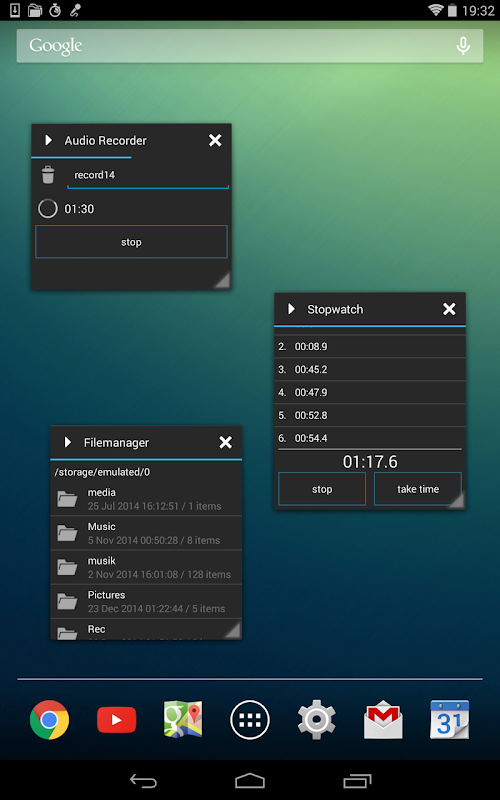Tap the Google voice search microphone
The height and width of the screenshot is (800, 500).
coord(463,46)
